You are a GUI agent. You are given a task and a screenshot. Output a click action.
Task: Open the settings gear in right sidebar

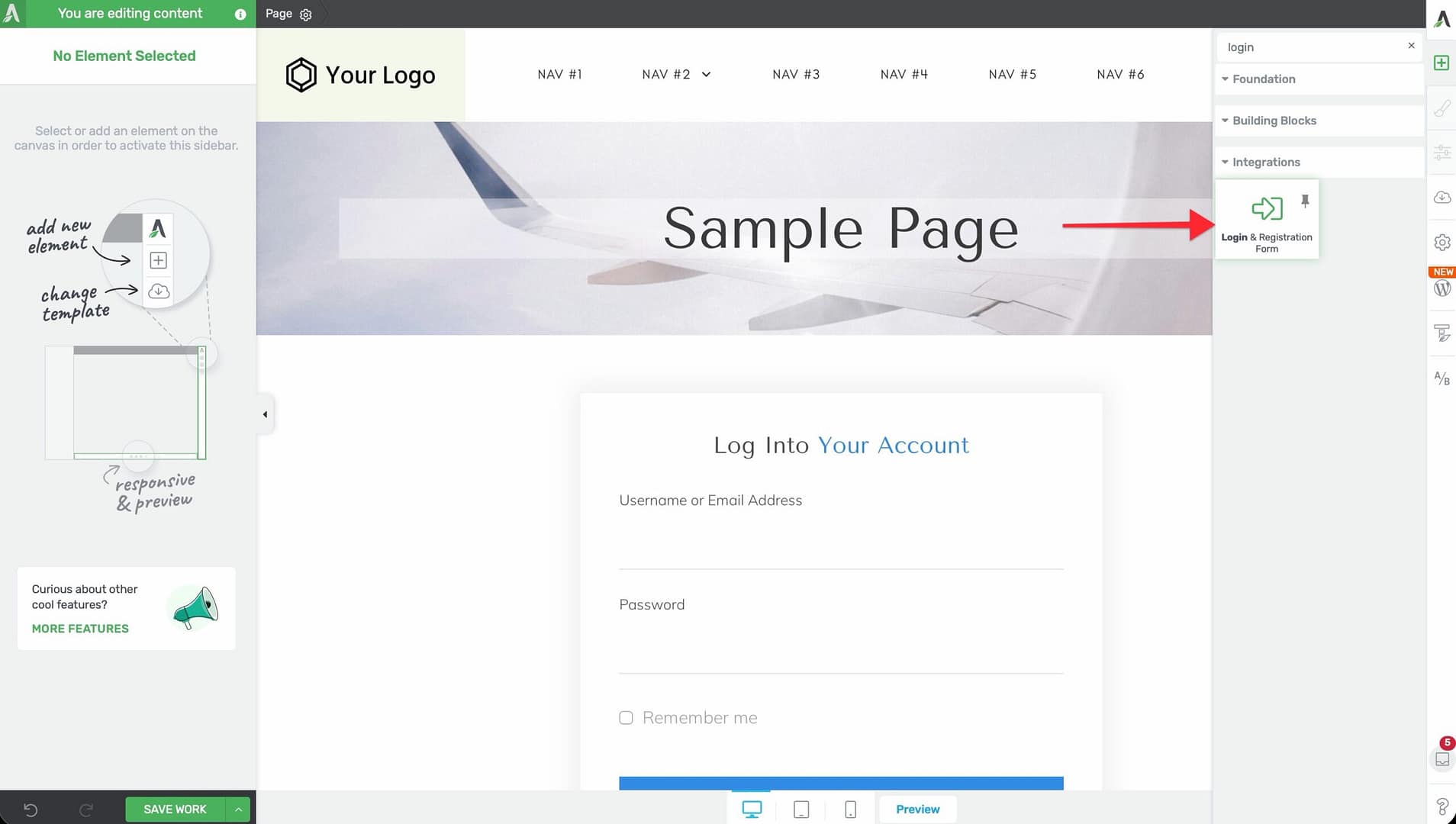point(1442,243)
